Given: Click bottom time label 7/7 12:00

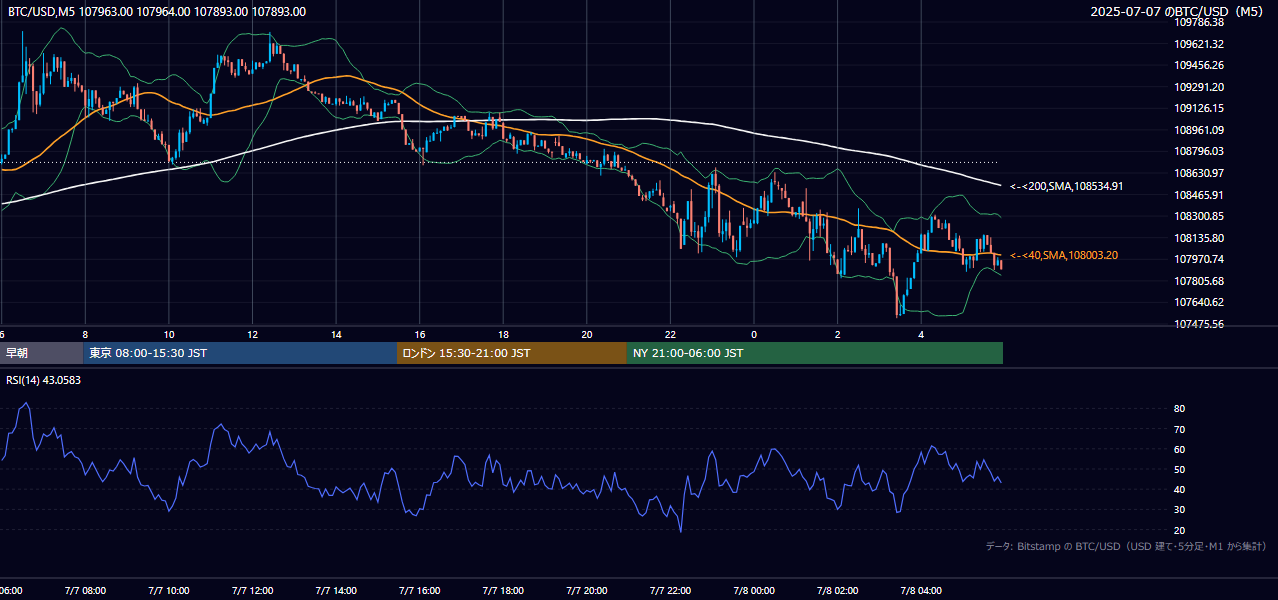Looking at the screenshot, I should [253, 591].
